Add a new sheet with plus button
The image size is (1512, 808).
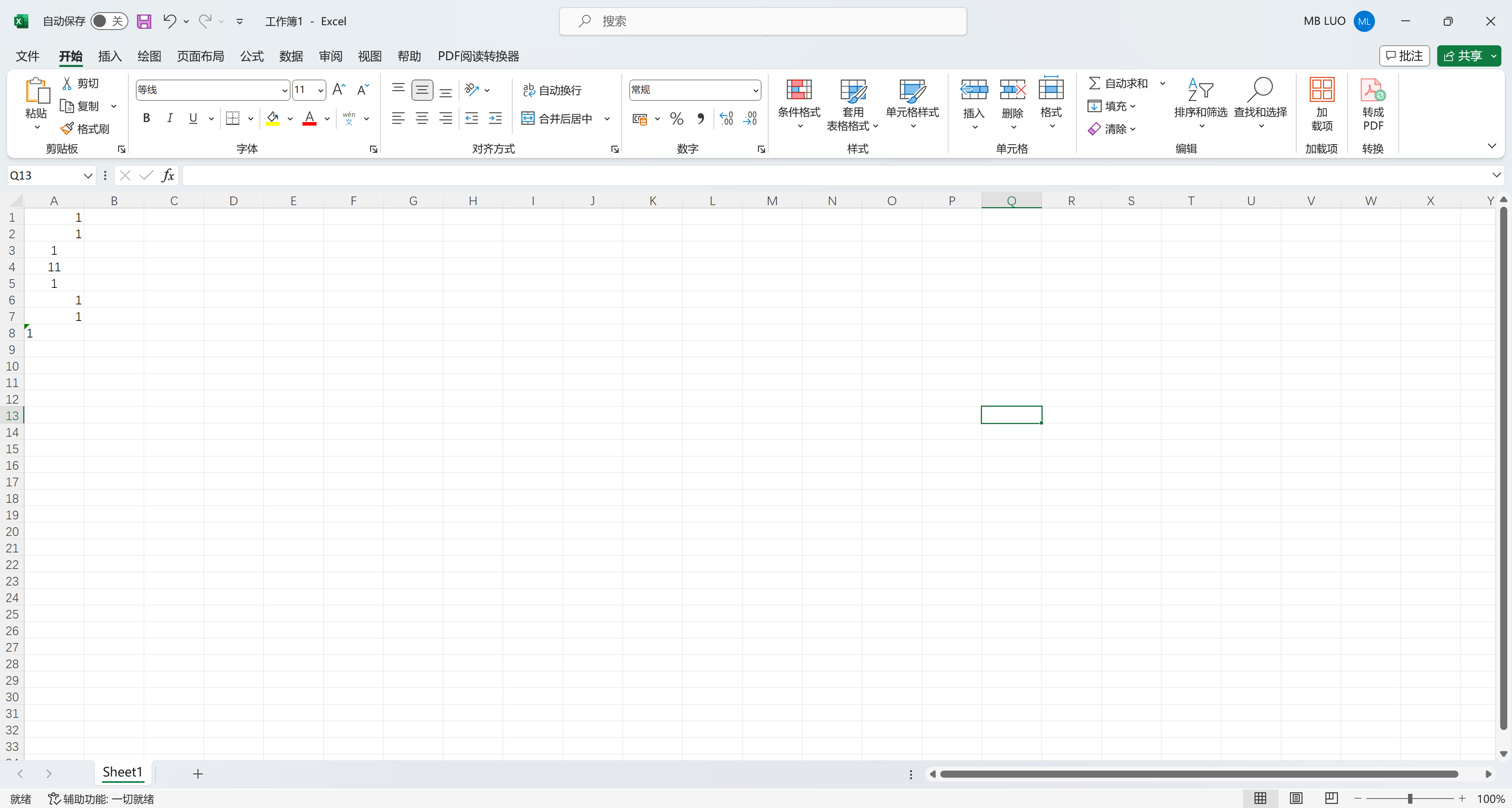point(198,774)
